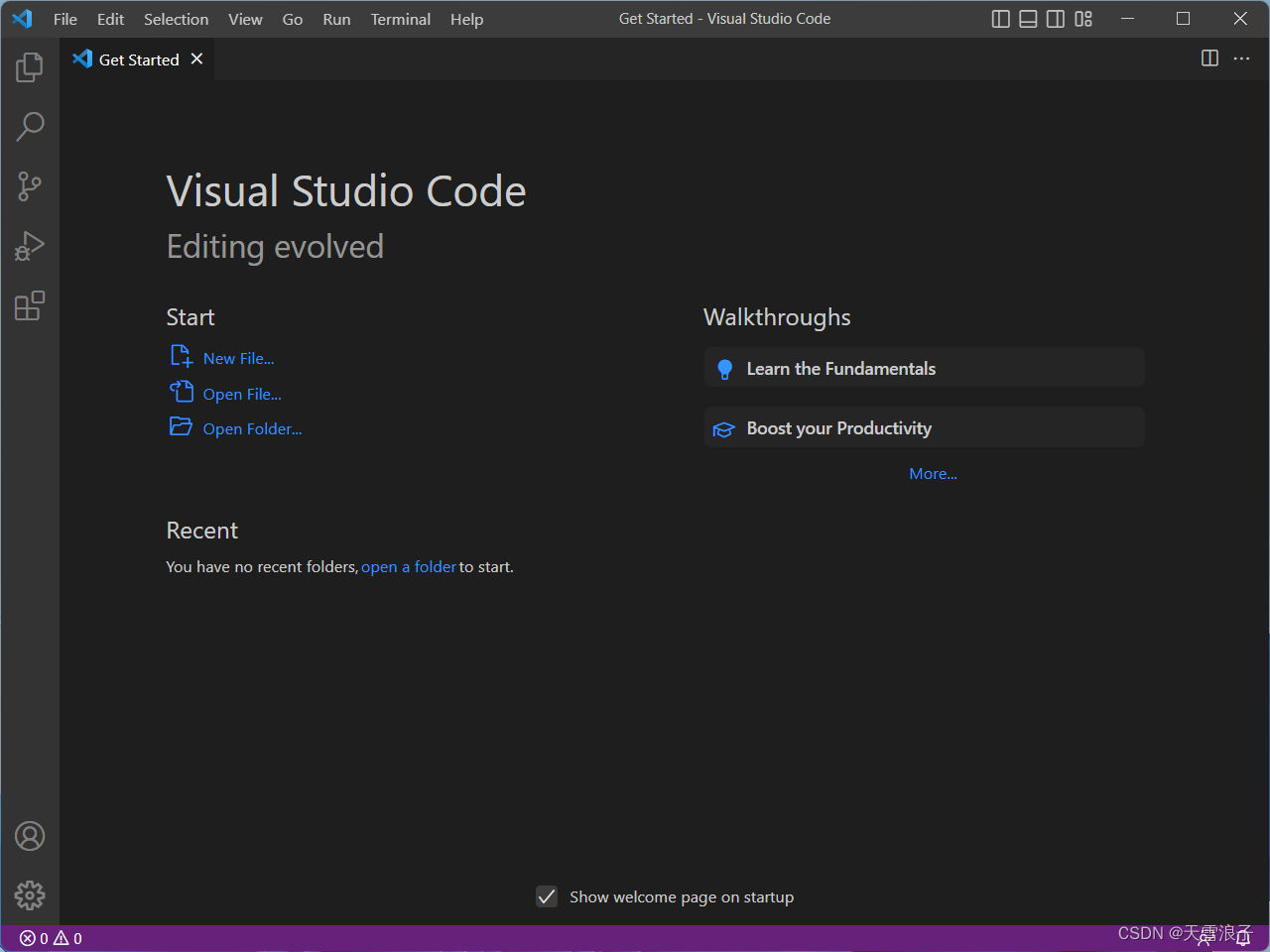Image resolution: width=1270 pixels, height=952 pixels.
Task: Click the lightbulb icon of Learn the Fundamentals
Action: (725, 369)
